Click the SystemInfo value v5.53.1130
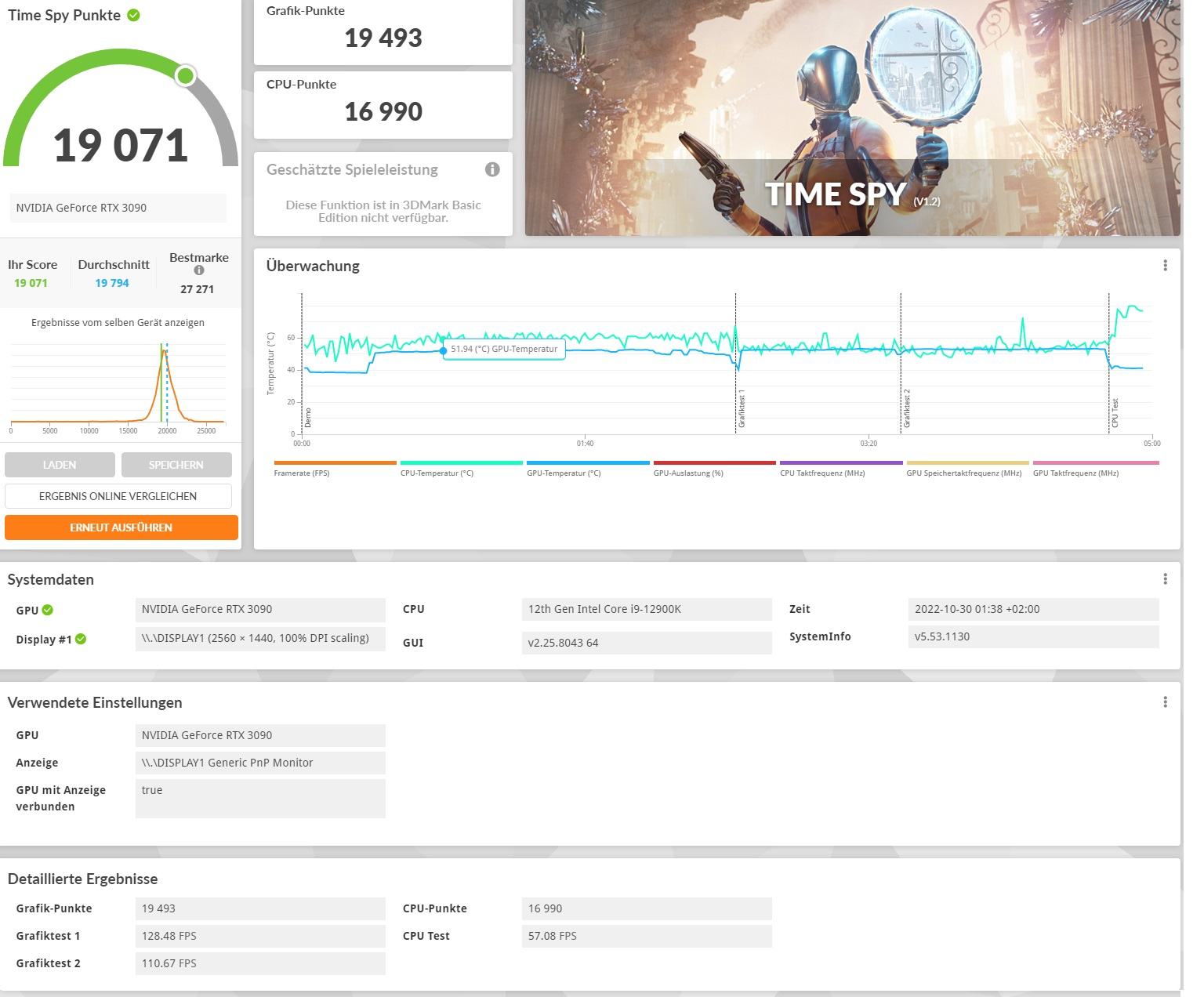The height and width of the screenshot is (997, 1204). (1033, 636)
